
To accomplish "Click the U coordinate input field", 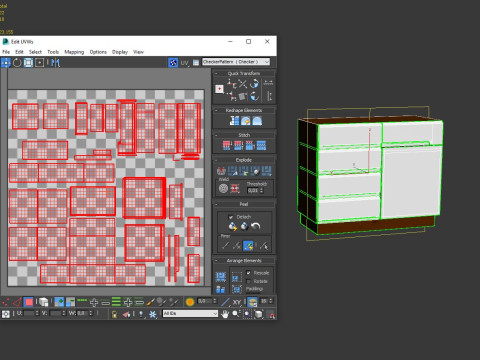I will (29, 313).
